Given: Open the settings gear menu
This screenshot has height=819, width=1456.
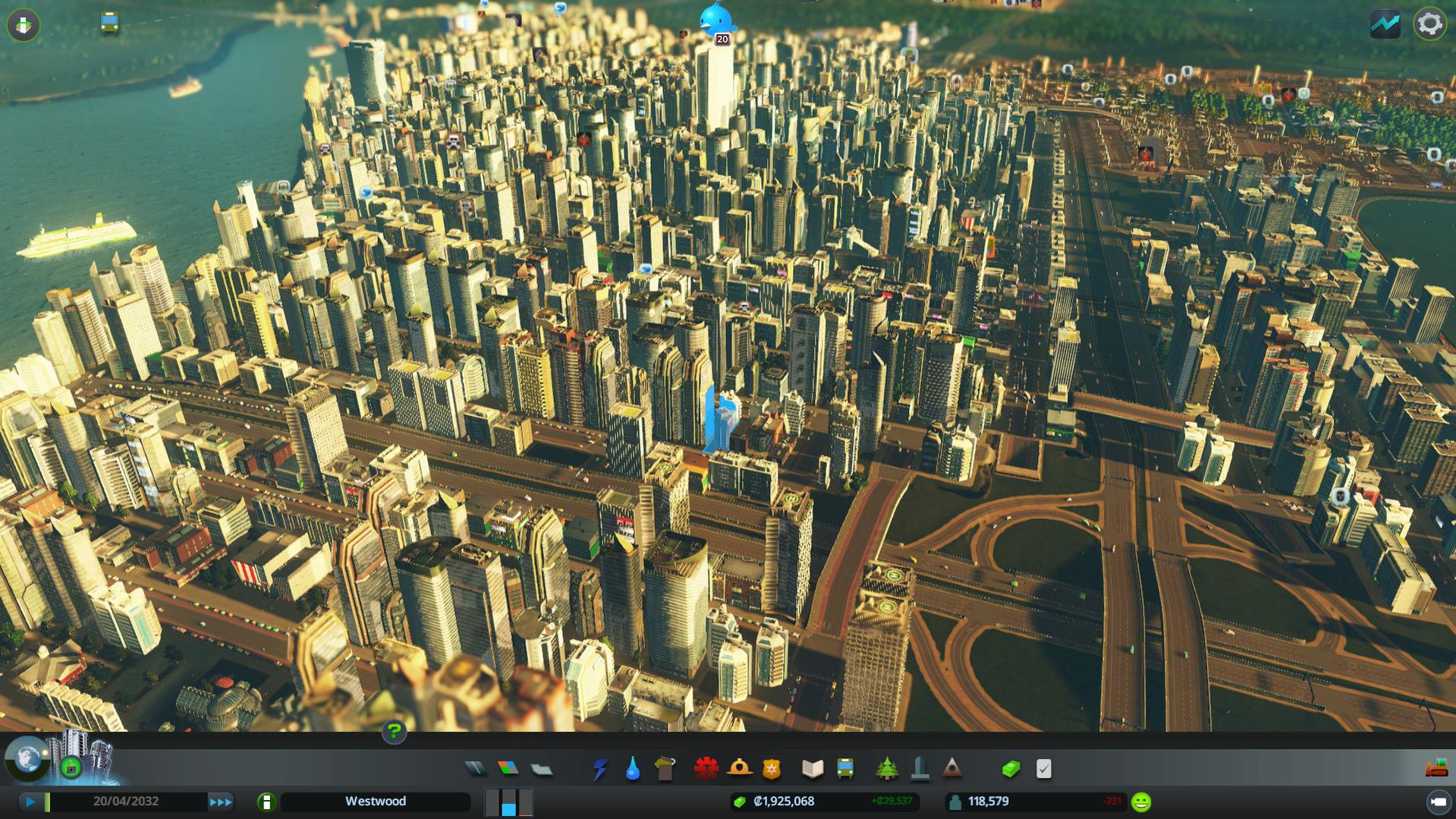Looking at the screenshot, I should tap(1429, 24).
